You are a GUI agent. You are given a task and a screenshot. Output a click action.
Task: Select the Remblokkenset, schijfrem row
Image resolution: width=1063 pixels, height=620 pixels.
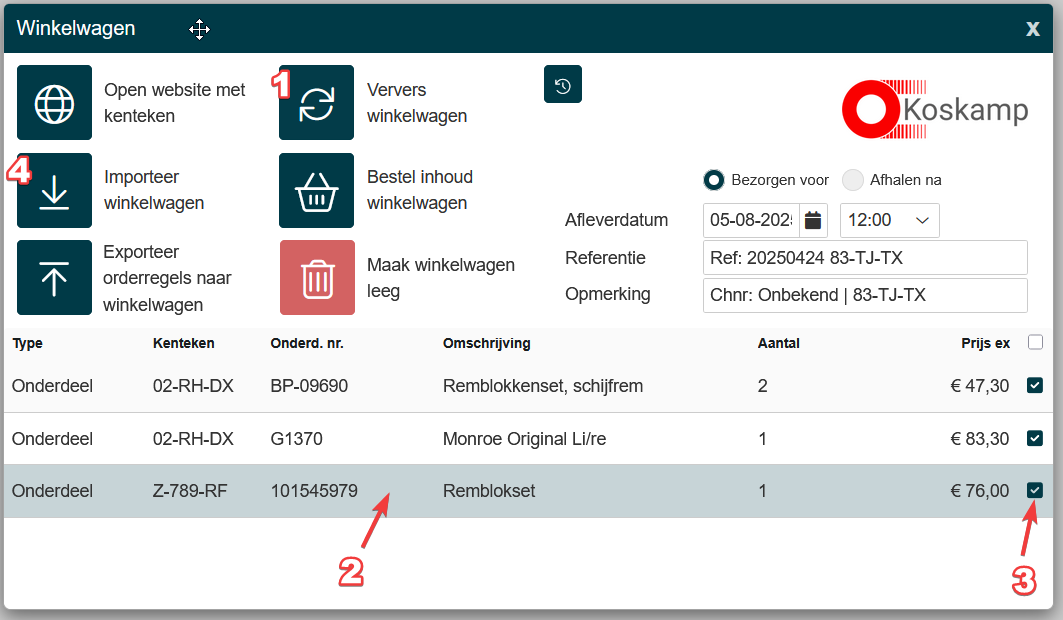pyautogui.click(x=542, y=386)
